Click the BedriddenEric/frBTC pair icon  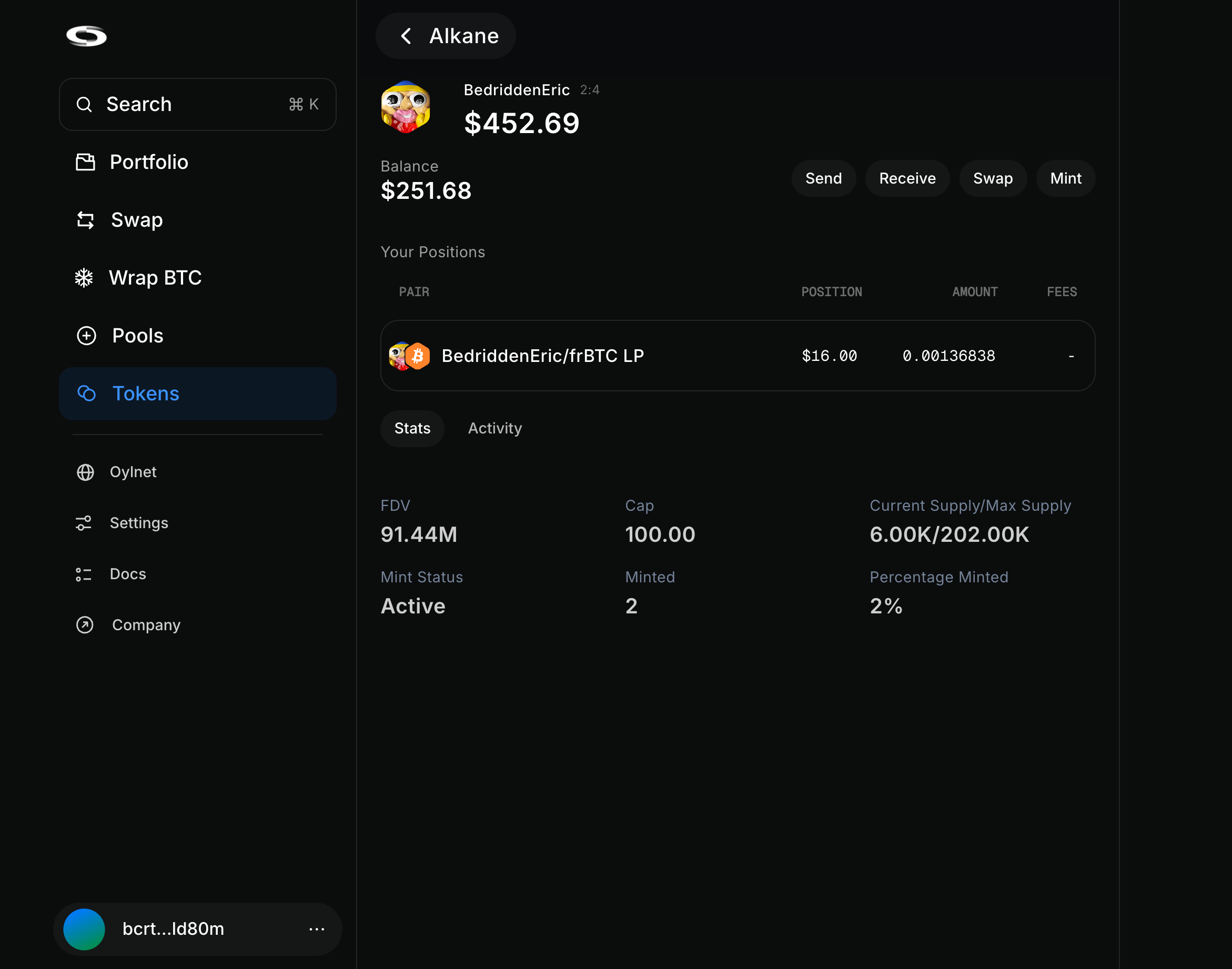pos(409,356)
